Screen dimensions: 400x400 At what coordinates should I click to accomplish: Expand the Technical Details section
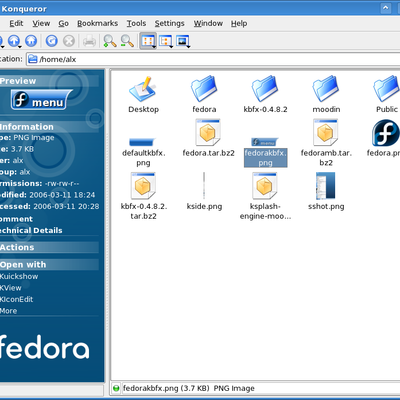pyautogui.click(x=31, y=230)
